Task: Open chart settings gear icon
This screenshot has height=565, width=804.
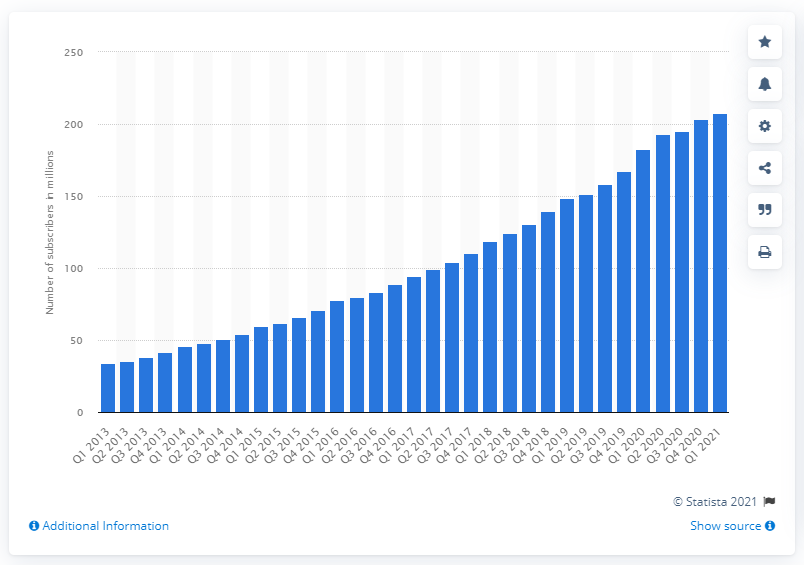Action: 765,126
